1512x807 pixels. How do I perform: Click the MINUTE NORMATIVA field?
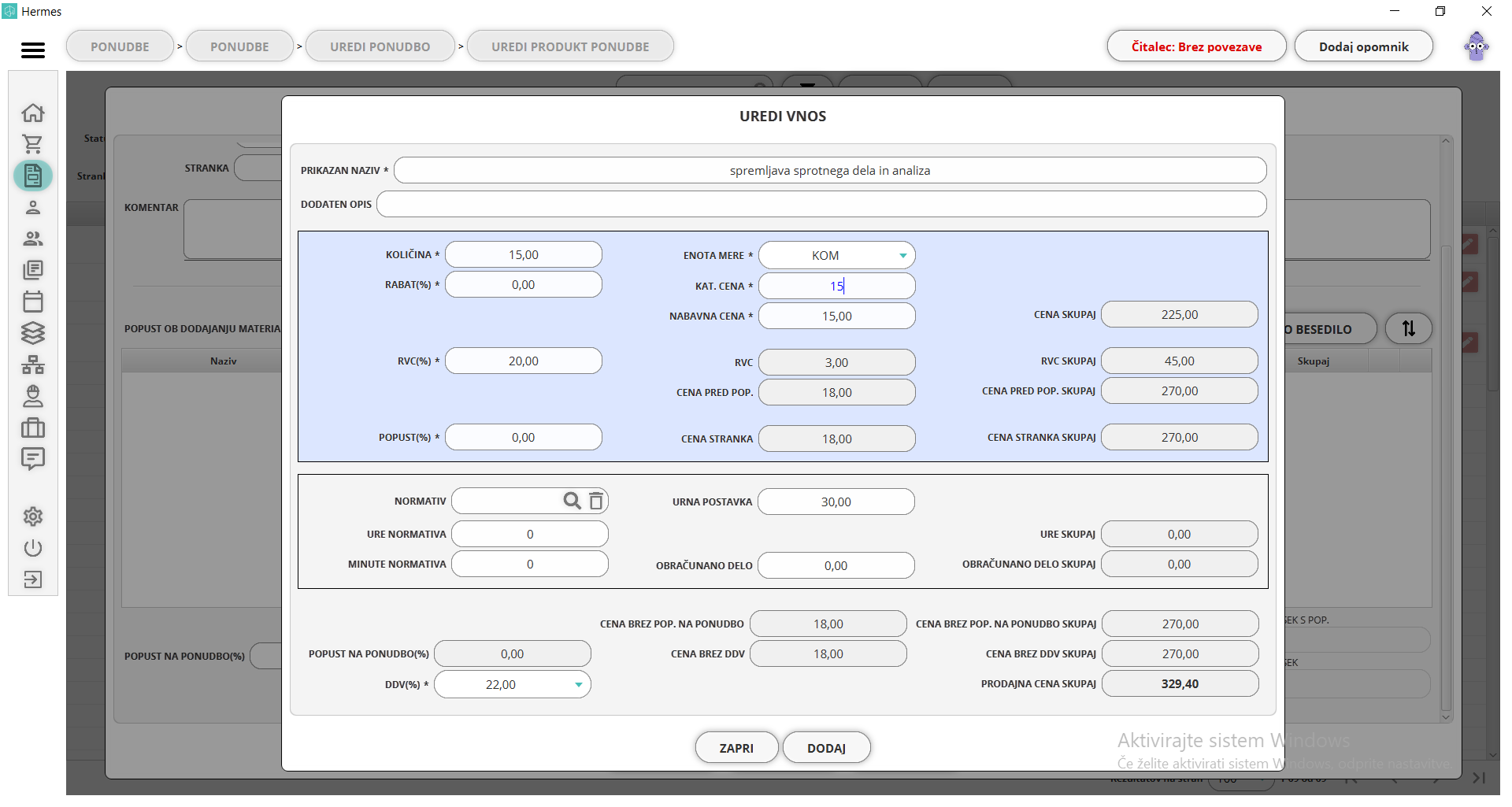click(x=530, y=564)
